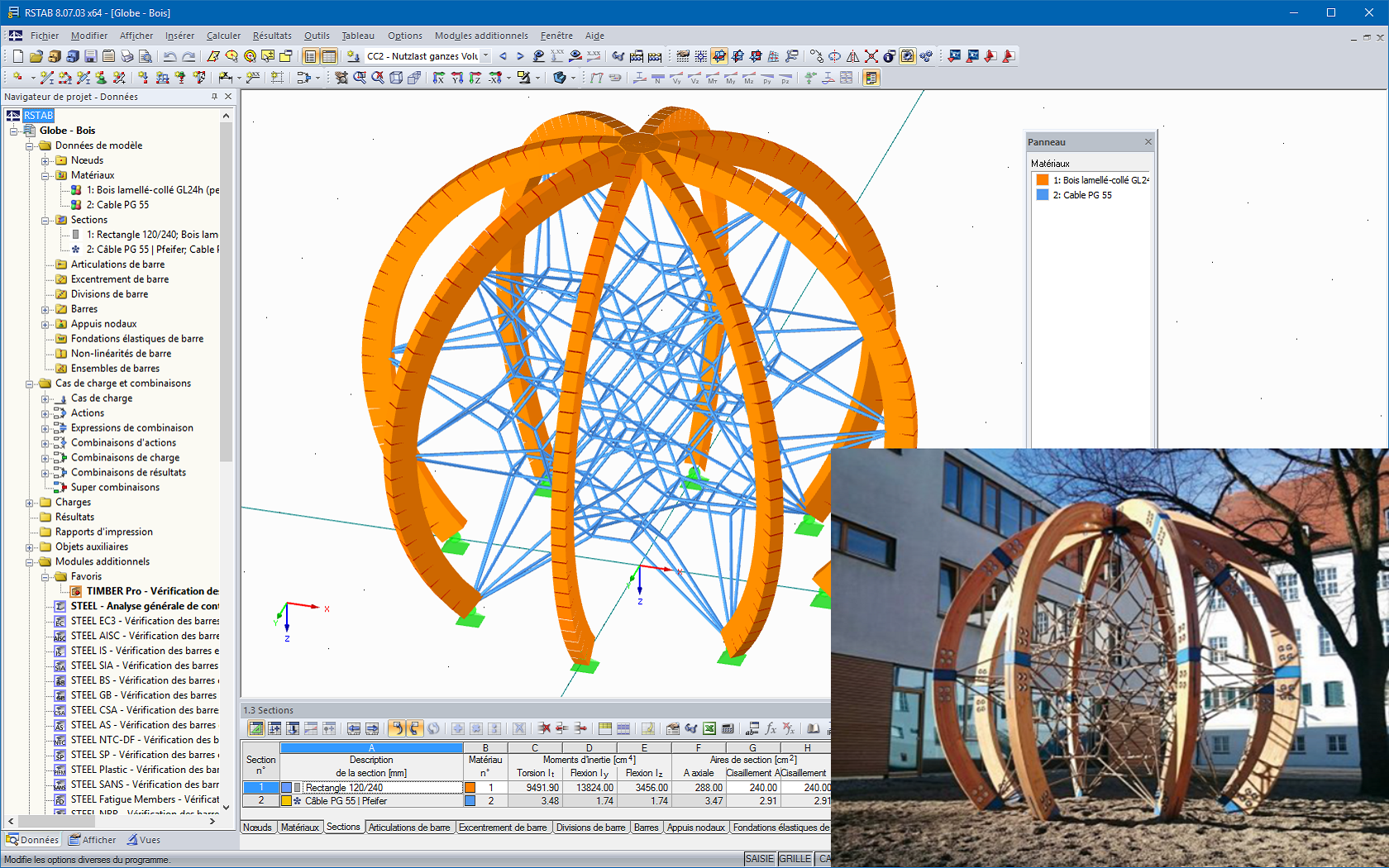1389x868 pixels.
Task: Select Articulations de barre in navigator
Action: 117,265
